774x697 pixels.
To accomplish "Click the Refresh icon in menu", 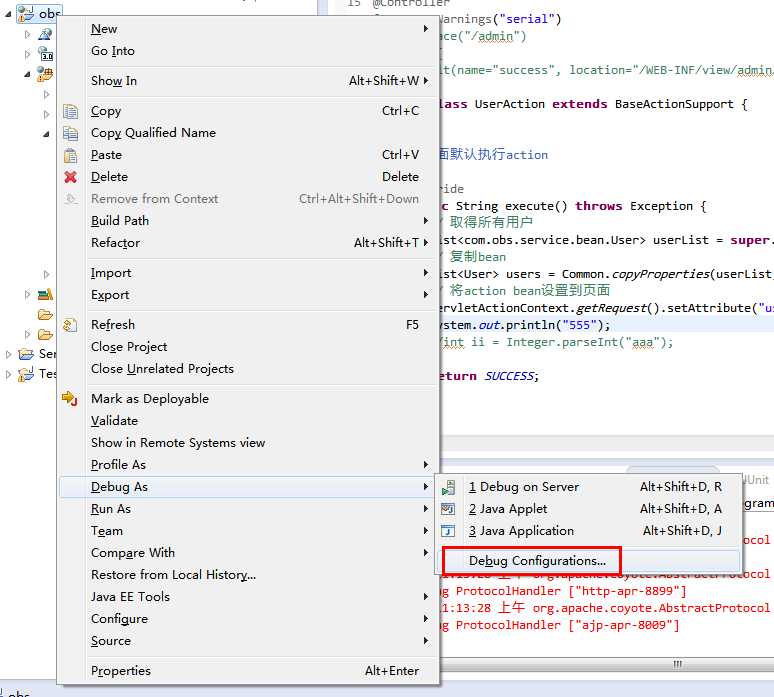I will 70,325.
